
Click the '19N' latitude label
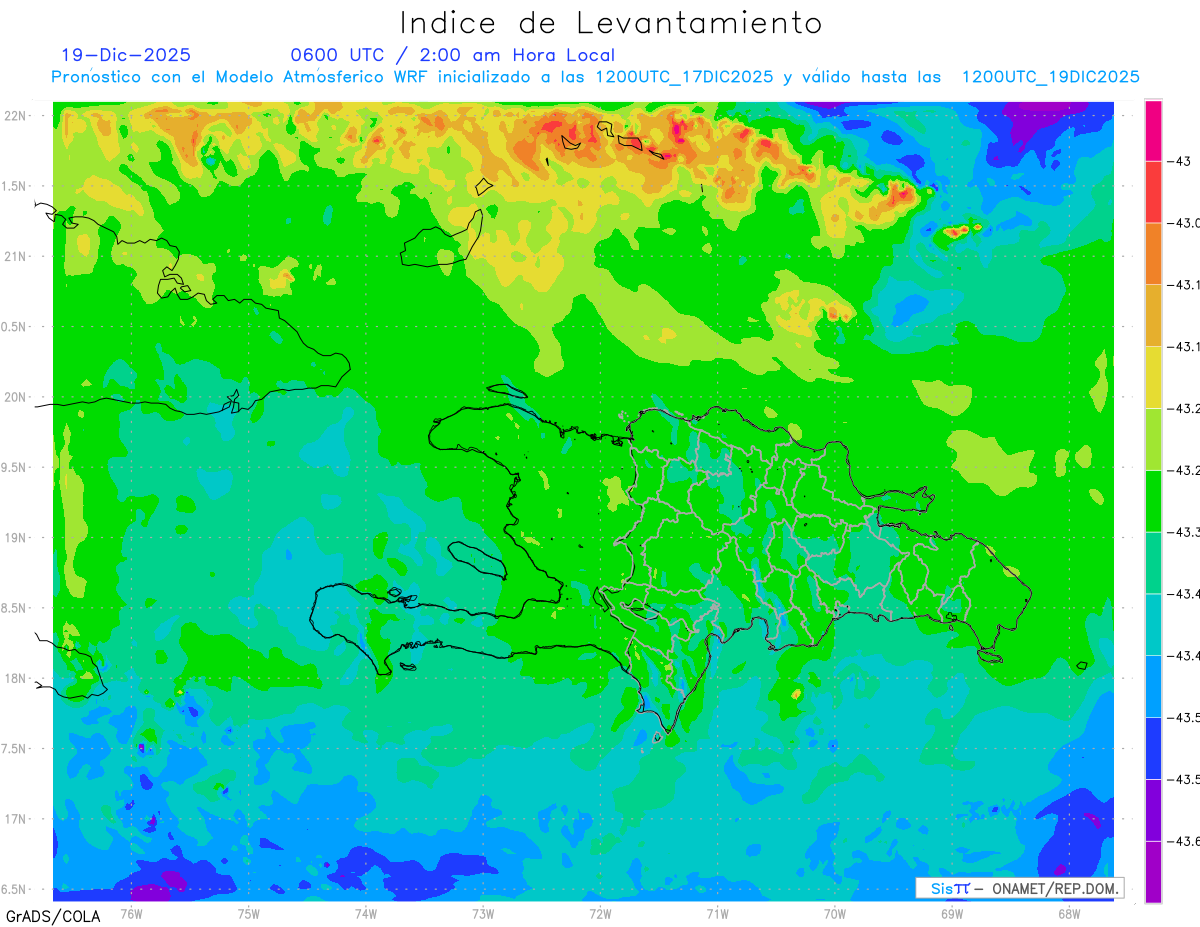pyautogui.click(x=17, y=537)
